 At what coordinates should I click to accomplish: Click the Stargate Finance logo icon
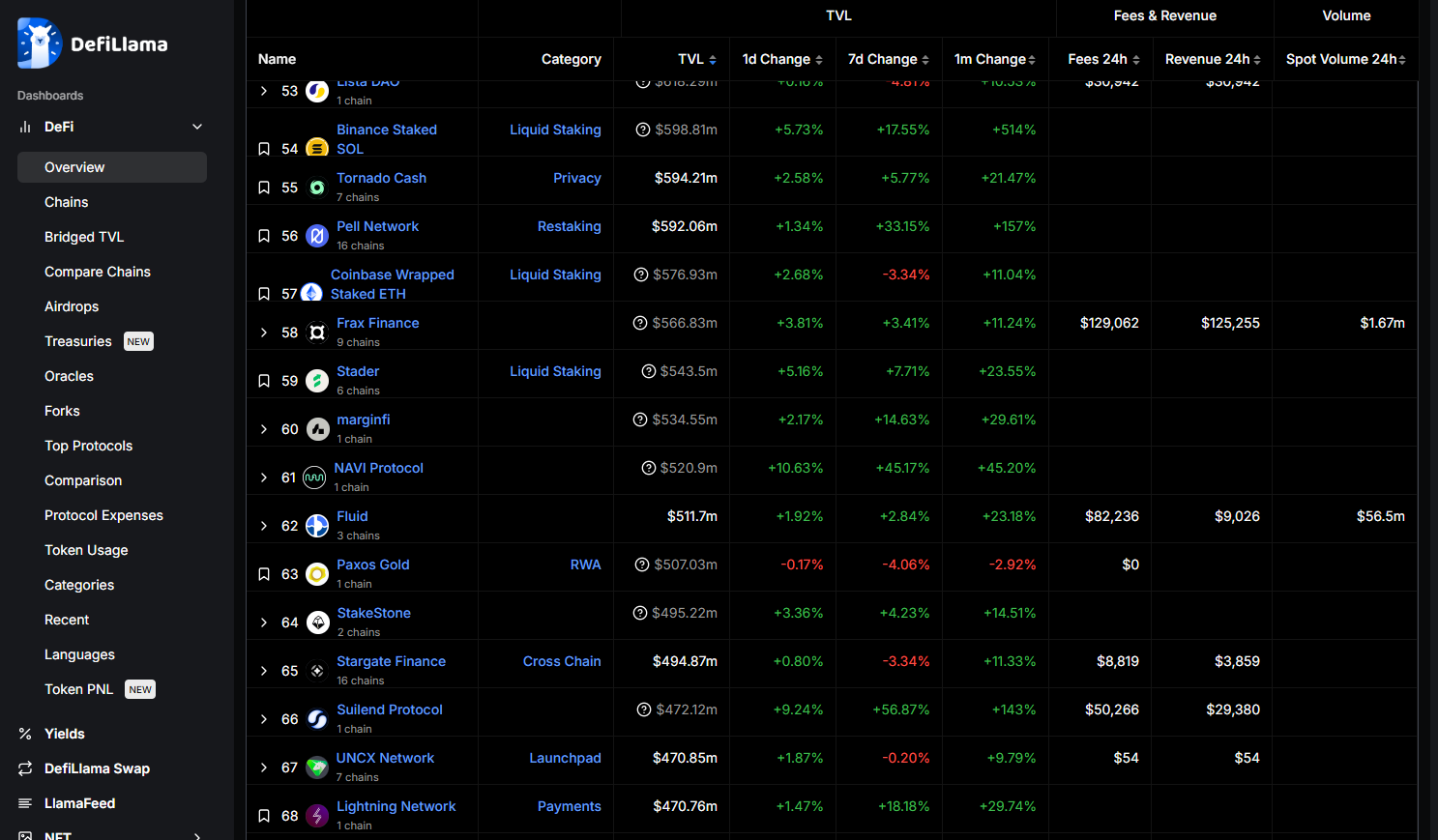317,671
